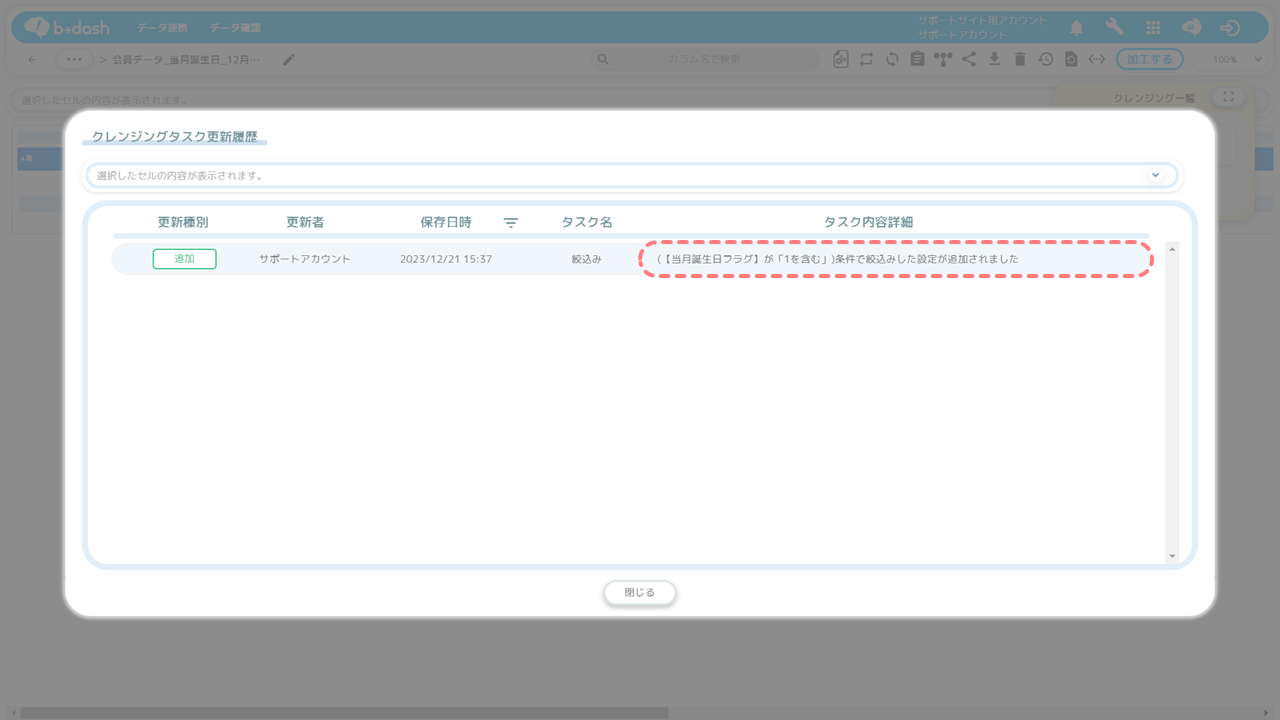Click the circular sync toolbar icon
The width and height of the screenshot is (1280, 720).
tap(892, 59)
